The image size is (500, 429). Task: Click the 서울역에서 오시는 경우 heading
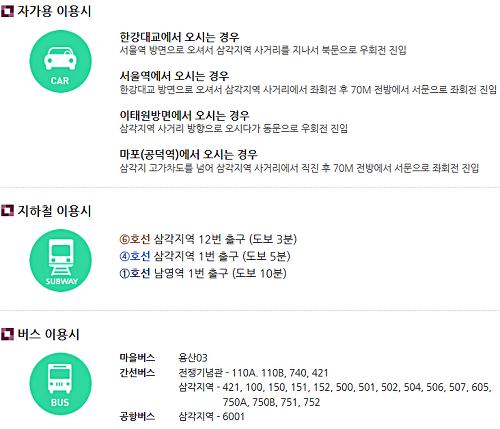174,76
